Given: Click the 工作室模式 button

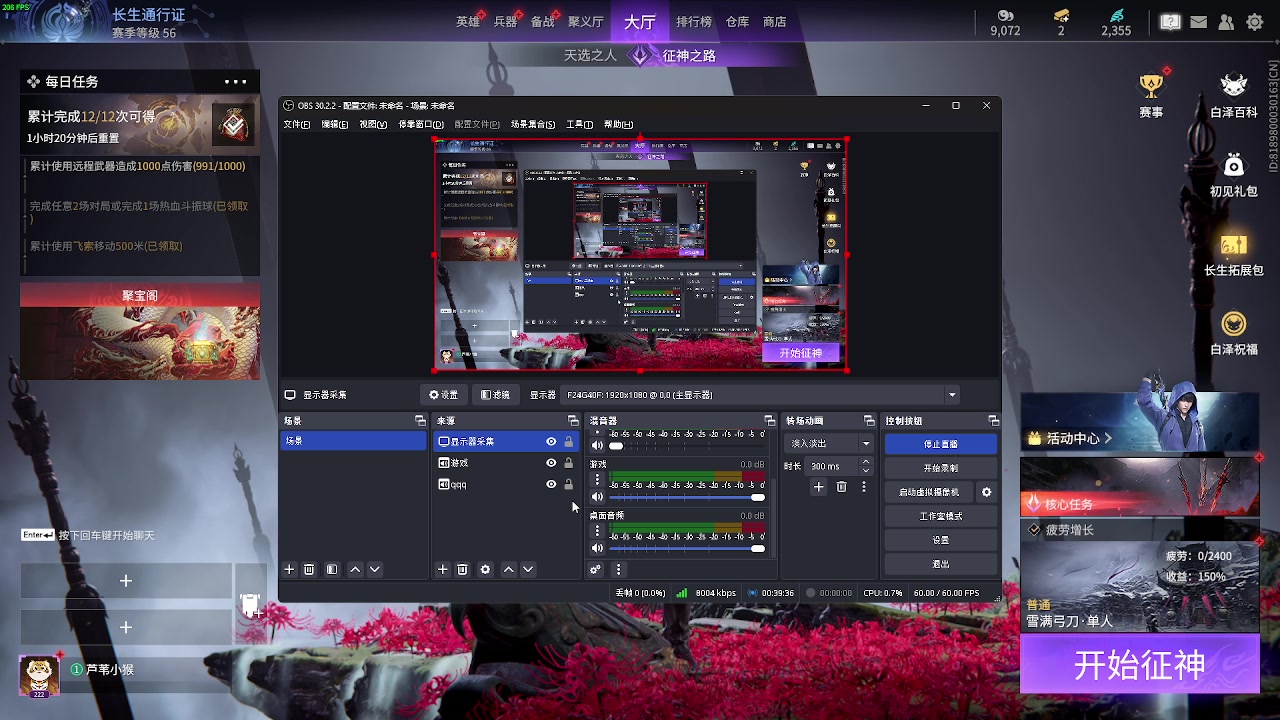Looking at the screenshot, I should (940, 516).
